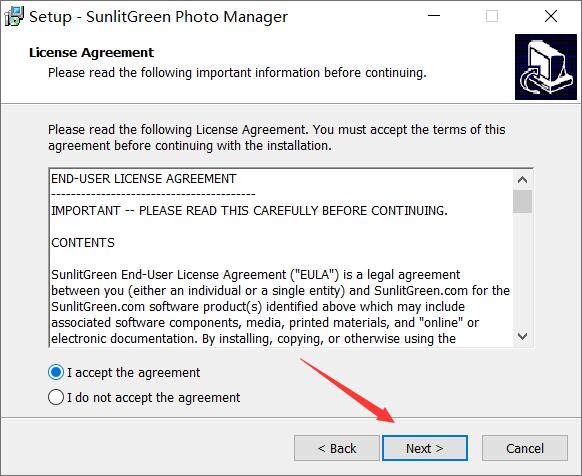Click the "CONTENTS" line in license text

pyautogui.click(x=83, y=242)
